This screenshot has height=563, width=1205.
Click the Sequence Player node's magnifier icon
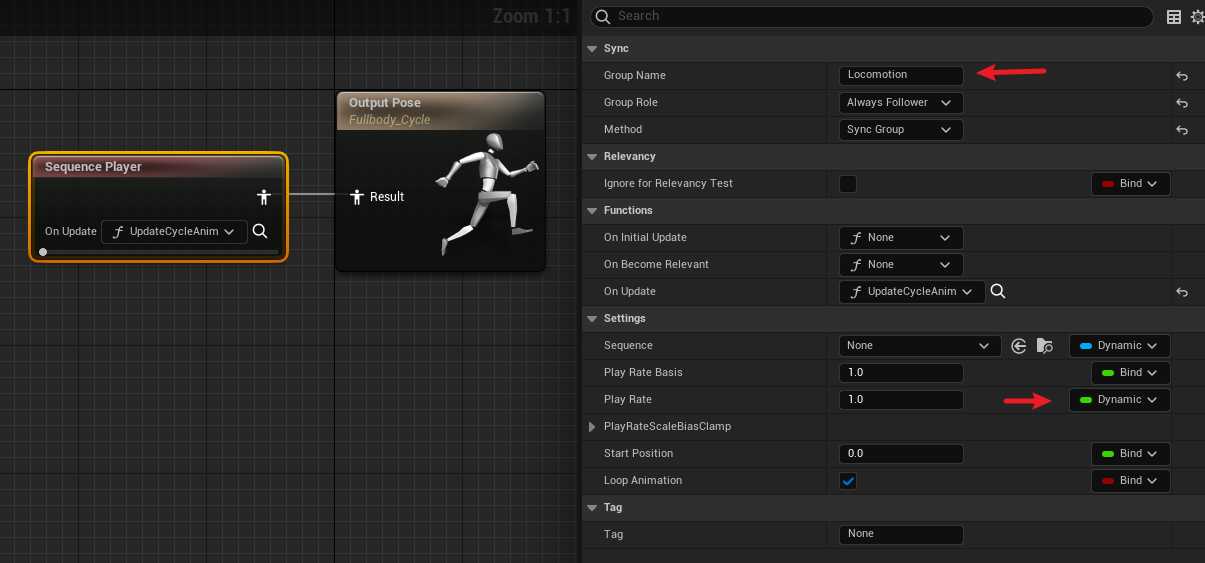260,231
